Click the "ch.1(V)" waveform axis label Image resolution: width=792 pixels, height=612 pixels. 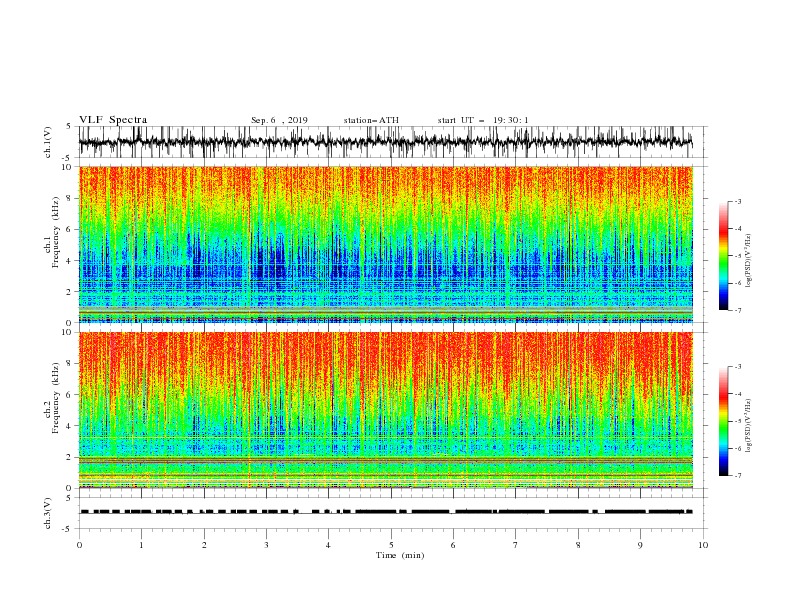pos(48,142)
